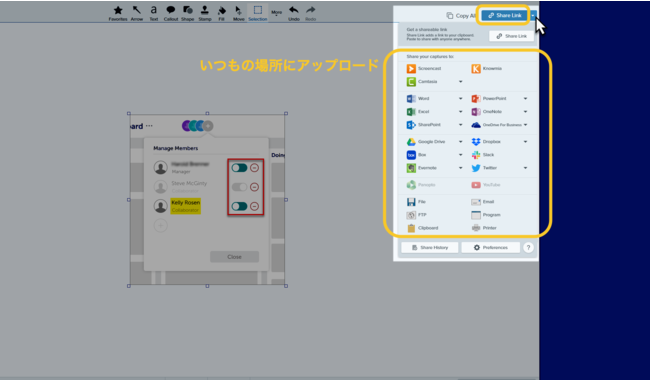650x380 pixels.
Task: Select the Fill bucket tool
Action: coord(221,13)
